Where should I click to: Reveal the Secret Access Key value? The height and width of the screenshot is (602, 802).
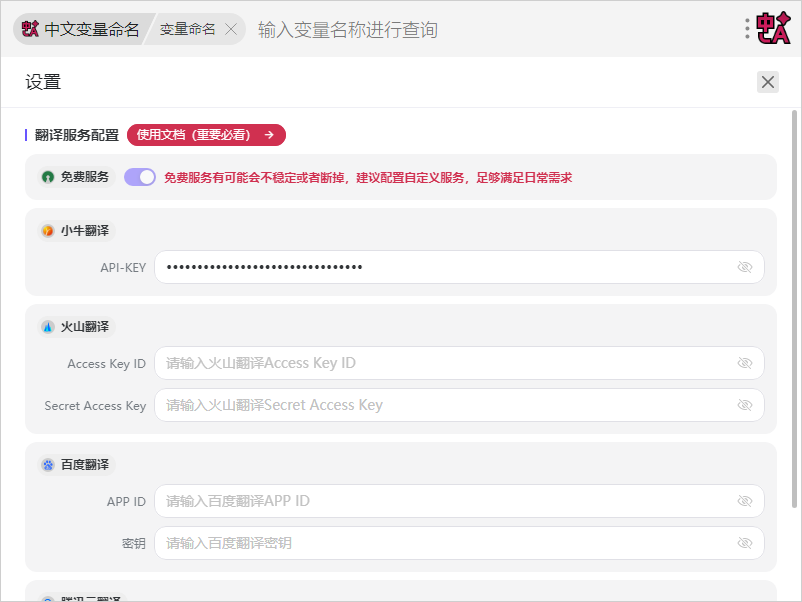[745, 405]
